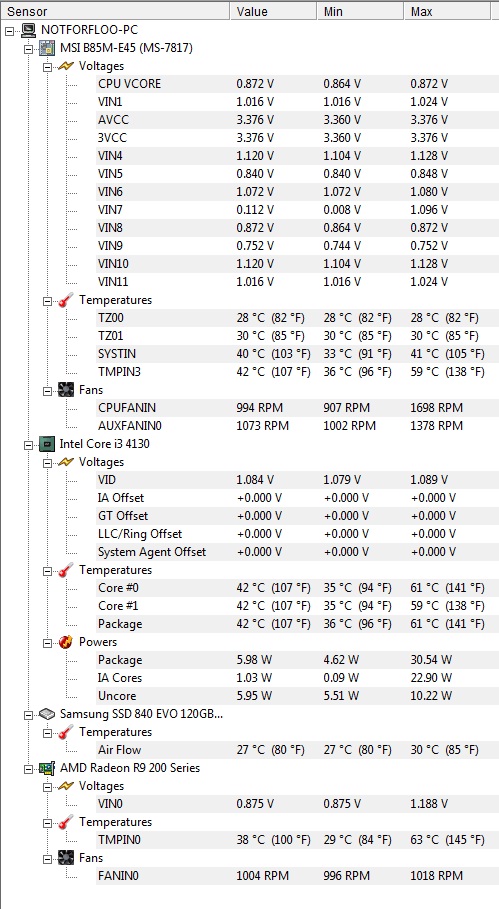Screen dimensions: 499x909
Task: Select the Air Flow temperature row
Action: pos(297,750)
